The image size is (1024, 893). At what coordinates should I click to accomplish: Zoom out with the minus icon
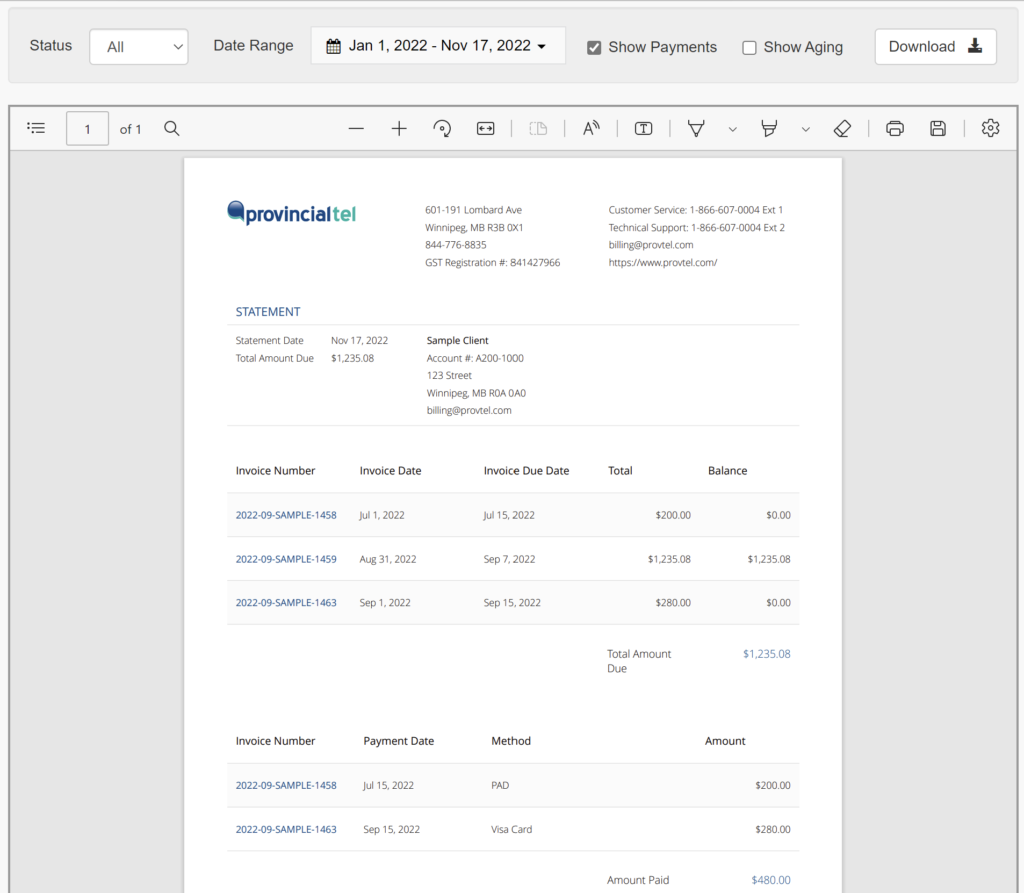coord(356,129)
